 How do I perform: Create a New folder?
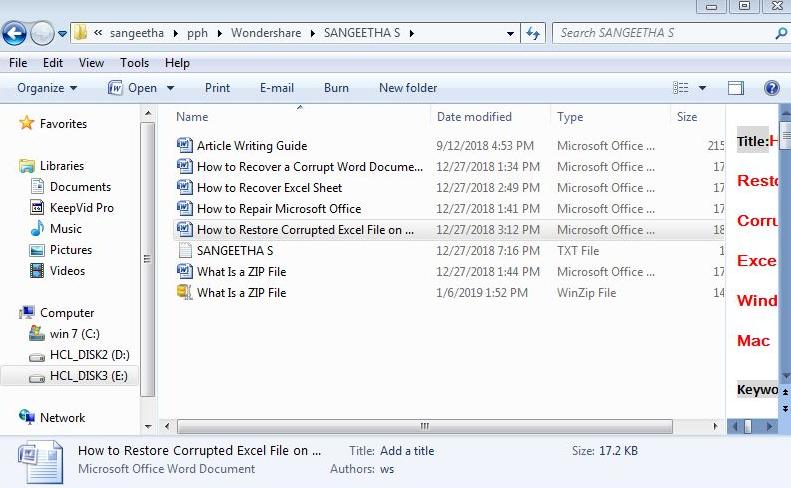click(x=408, y=88)
